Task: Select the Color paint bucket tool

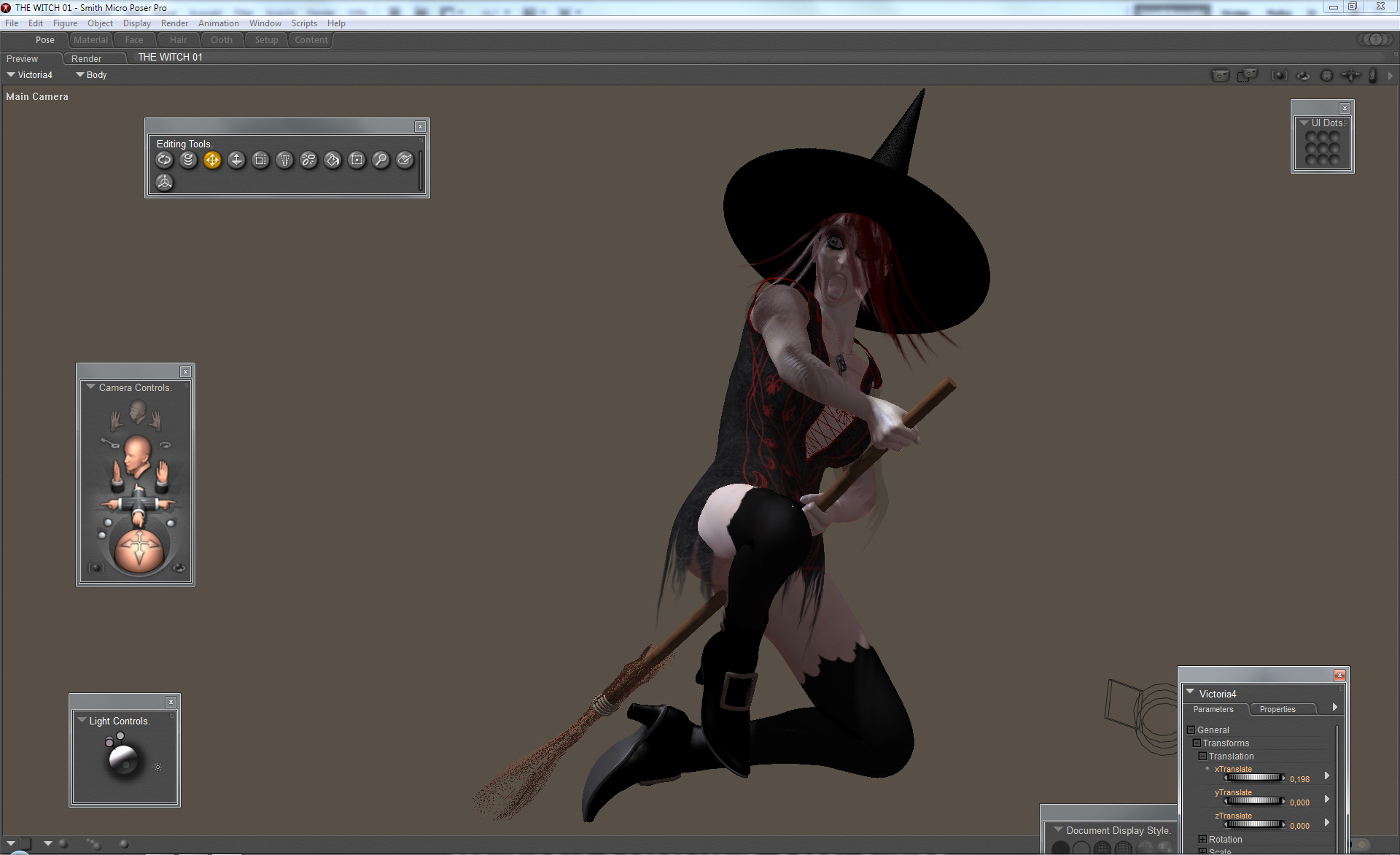Action: (x=332, y=160)
